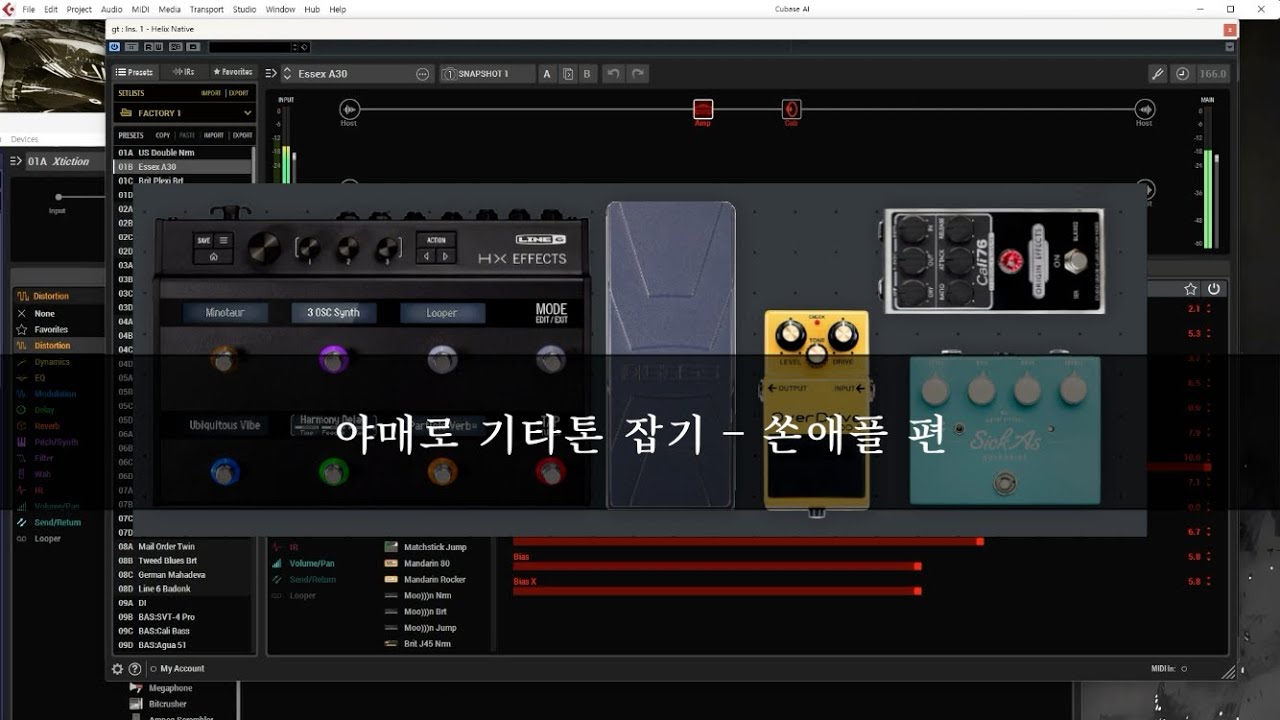Toggle the preset list panel icon
Viewport: 1280px width, 720px height.
[270, 74]
